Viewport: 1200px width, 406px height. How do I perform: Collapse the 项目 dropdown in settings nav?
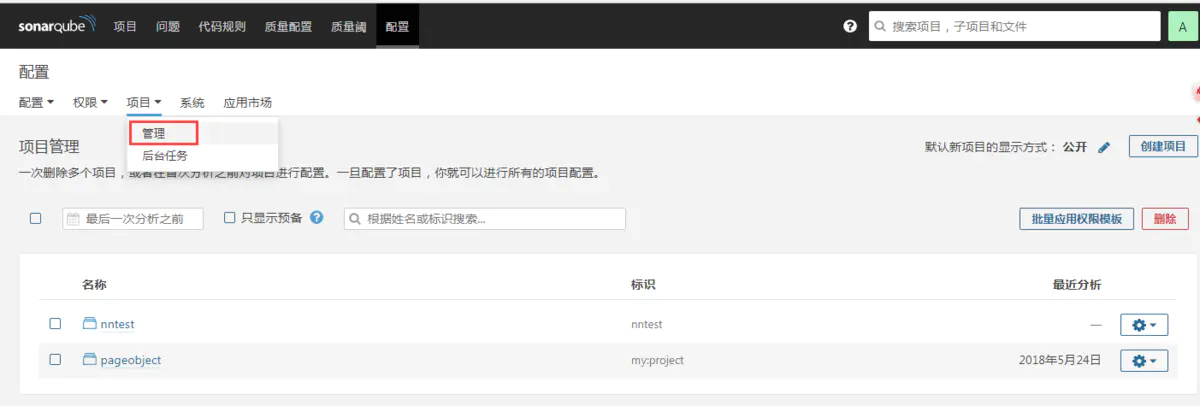144,102
